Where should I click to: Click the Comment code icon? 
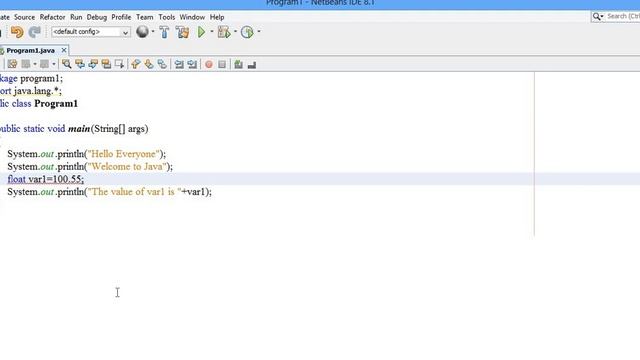click(238, 64)
